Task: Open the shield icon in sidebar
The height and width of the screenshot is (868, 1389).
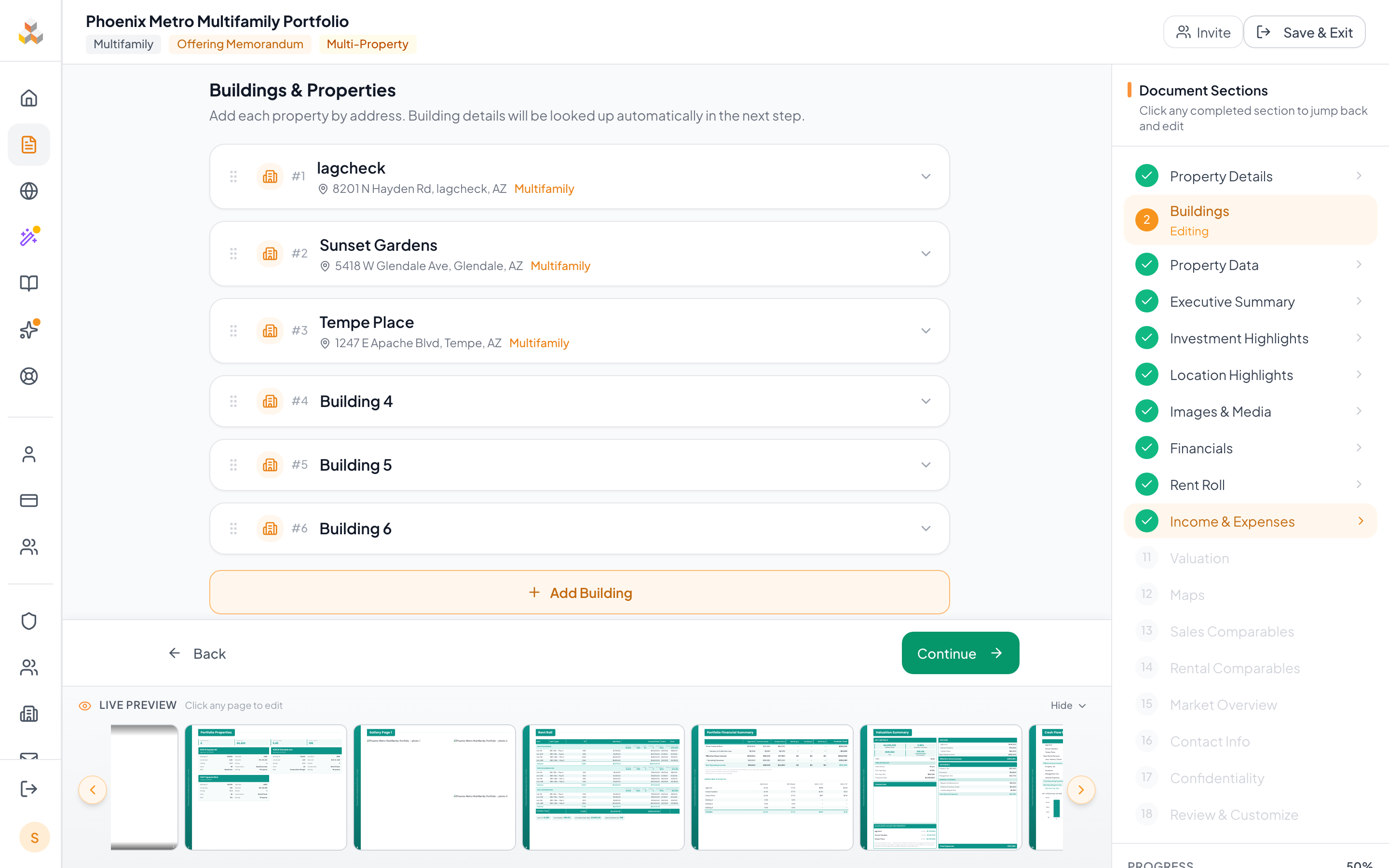Action: click(x=29, y=621)
